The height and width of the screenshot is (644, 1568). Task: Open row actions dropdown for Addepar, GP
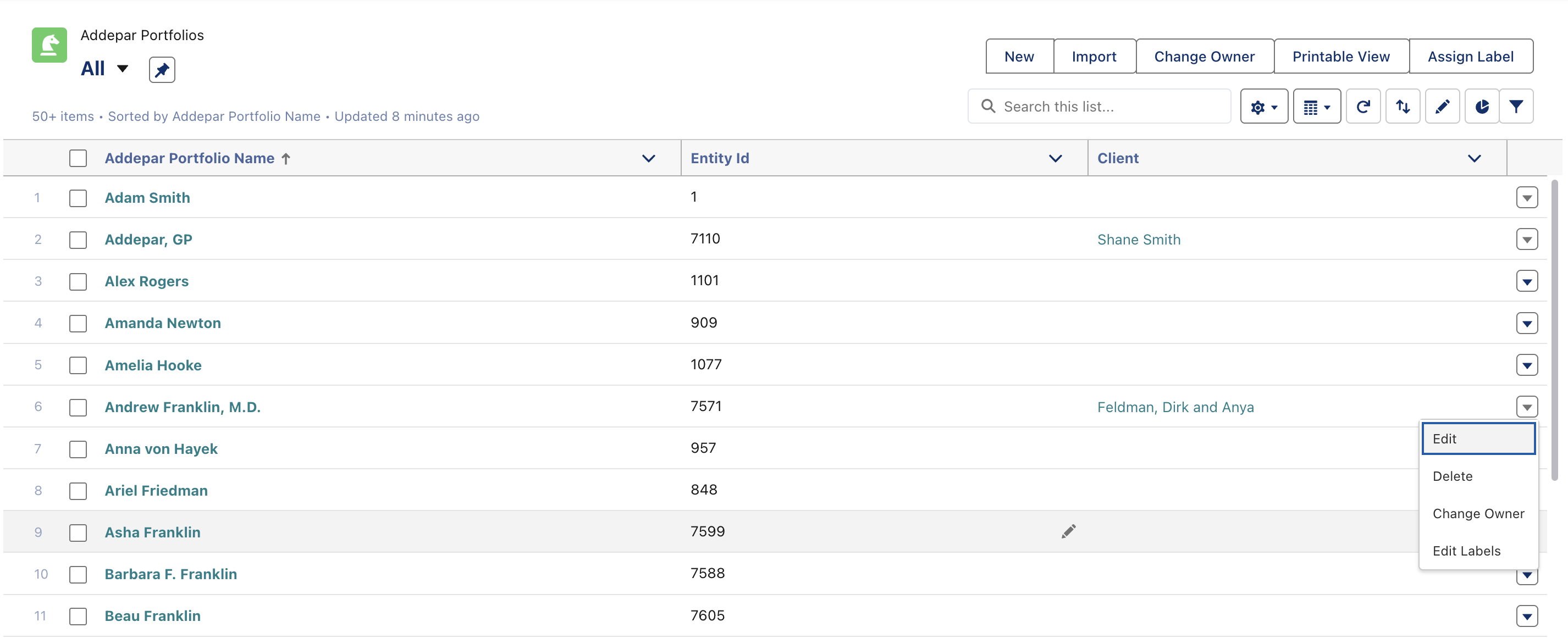(1527, 240)
